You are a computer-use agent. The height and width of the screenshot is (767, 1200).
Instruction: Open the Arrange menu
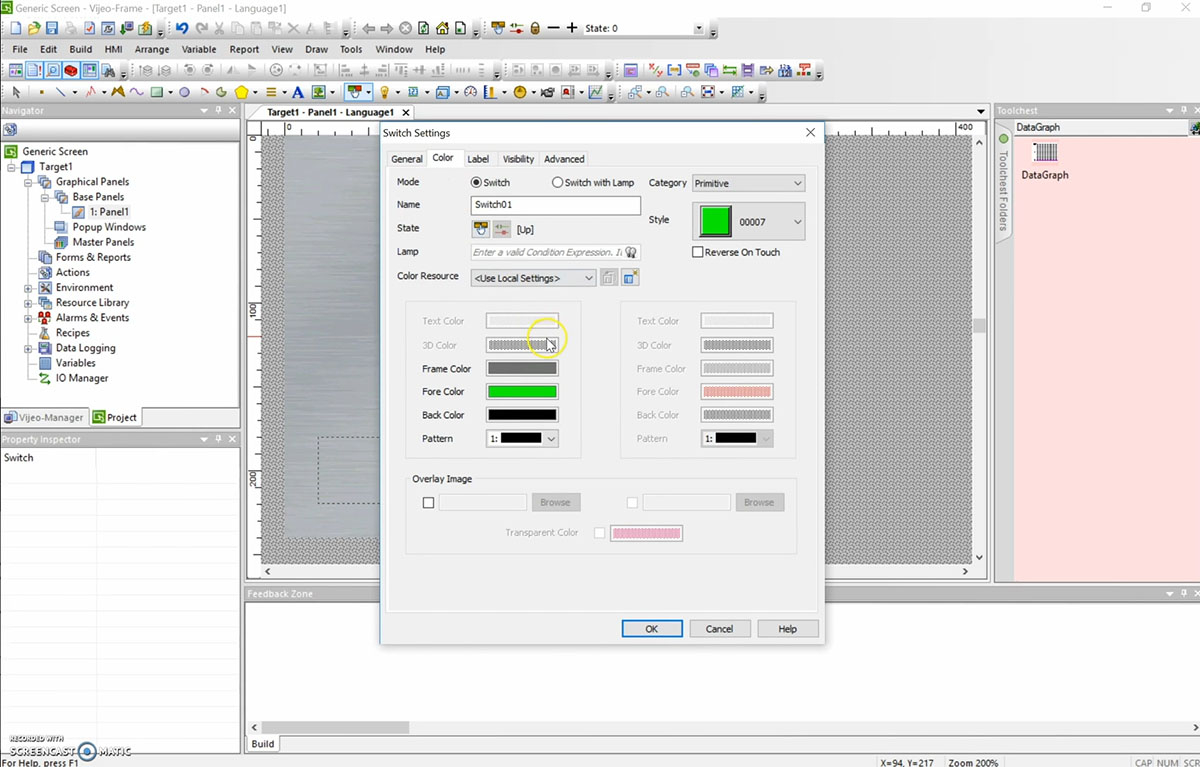[x=152, y=49]
